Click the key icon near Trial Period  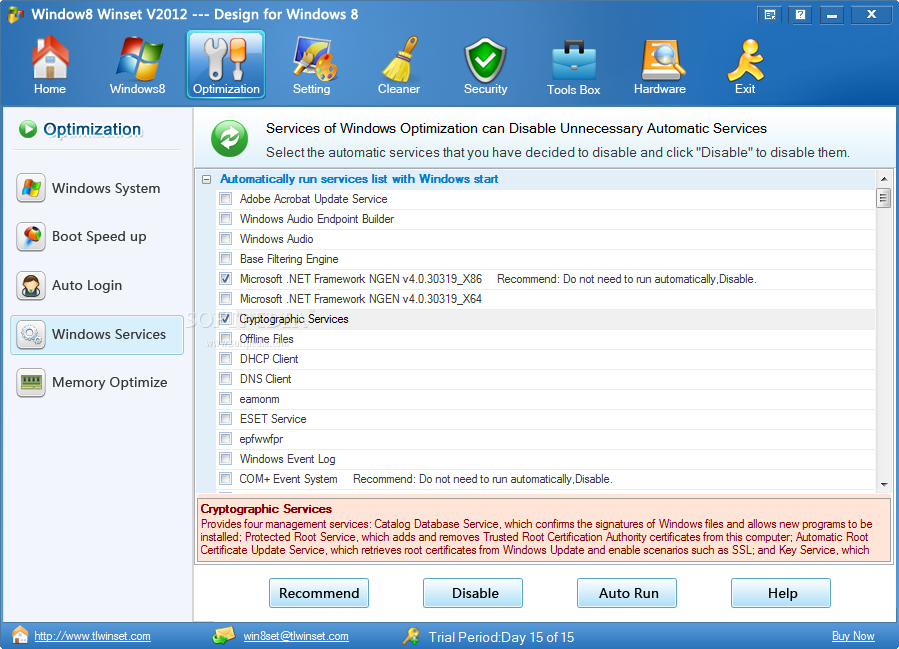[x=411, y=636]
